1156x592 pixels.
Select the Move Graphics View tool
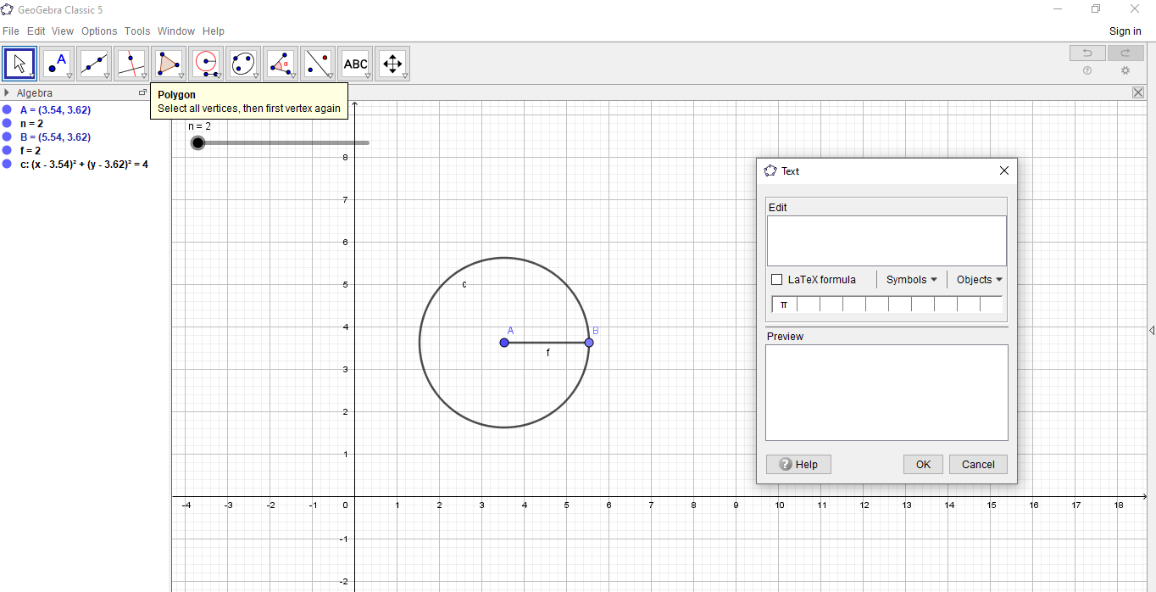pyautogui.click(x=393, y=63)
